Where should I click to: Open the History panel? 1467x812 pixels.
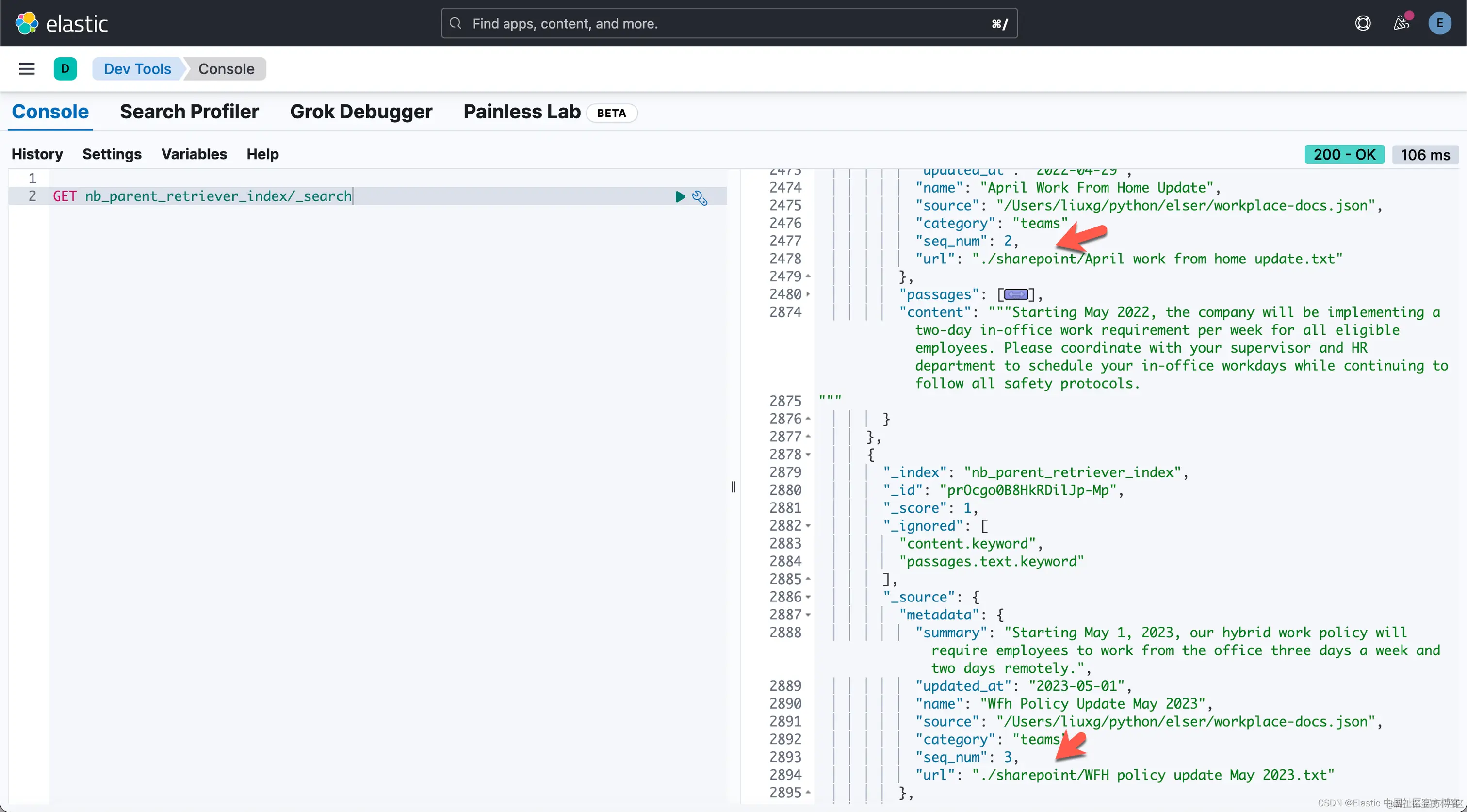[37, 154]
